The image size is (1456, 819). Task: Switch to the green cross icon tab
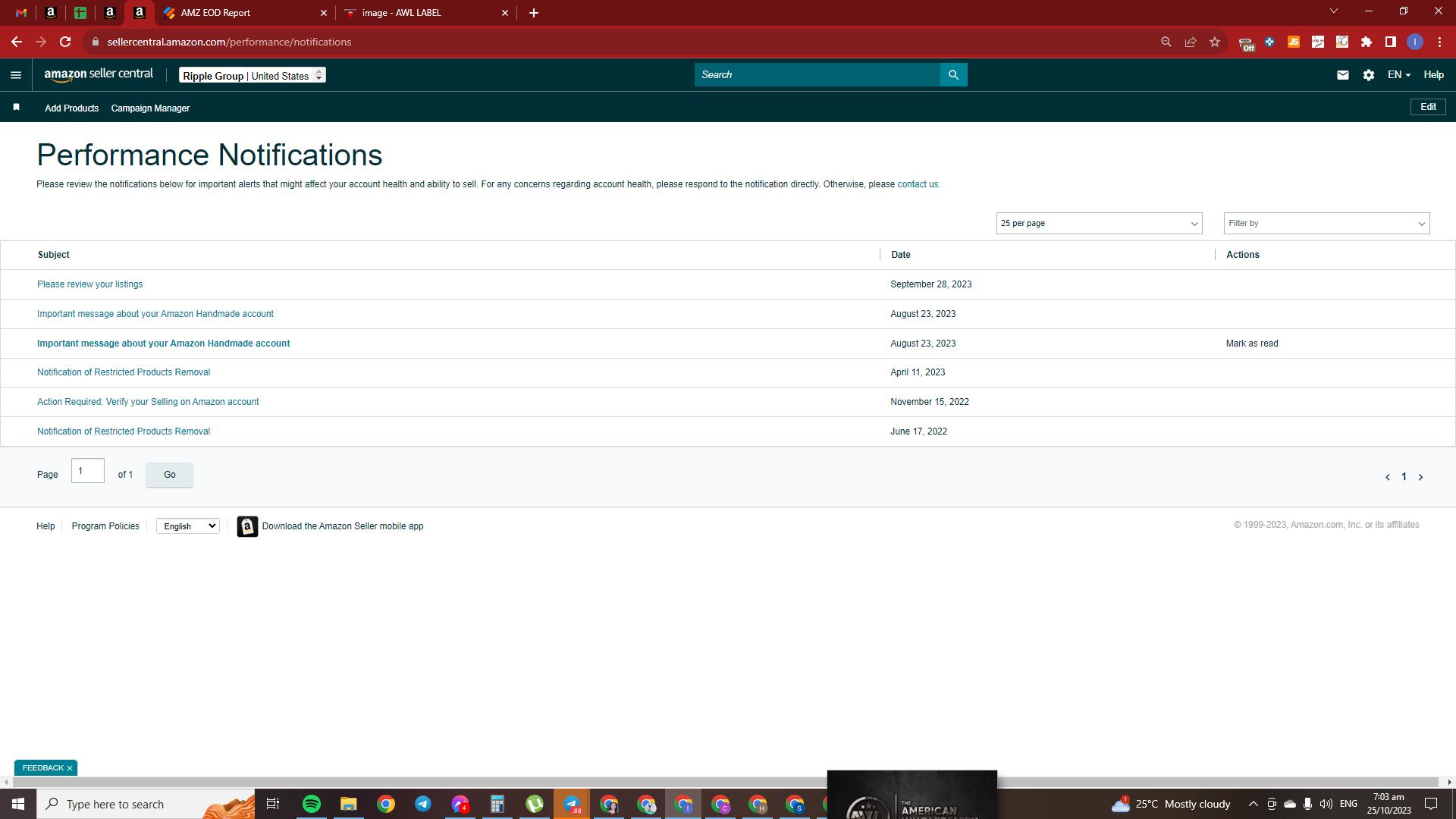(80, 13)
